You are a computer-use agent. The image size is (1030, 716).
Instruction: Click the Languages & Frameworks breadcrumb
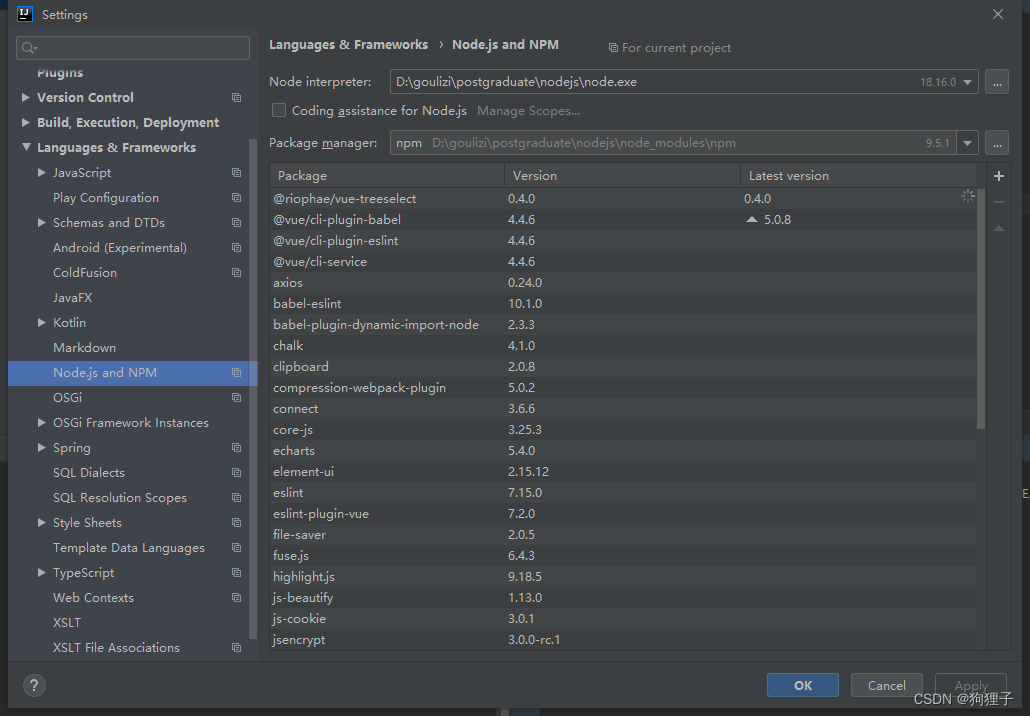(x=348, y=45)
